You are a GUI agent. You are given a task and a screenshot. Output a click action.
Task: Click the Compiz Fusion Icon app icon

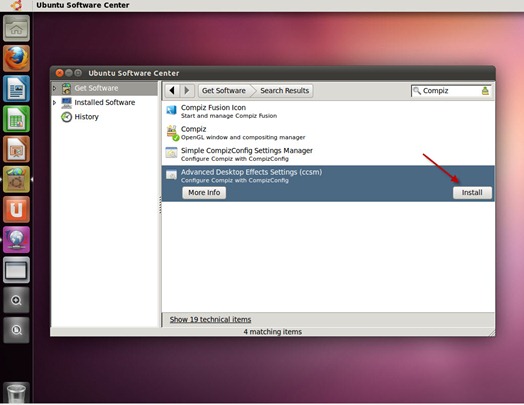(171, 110)
